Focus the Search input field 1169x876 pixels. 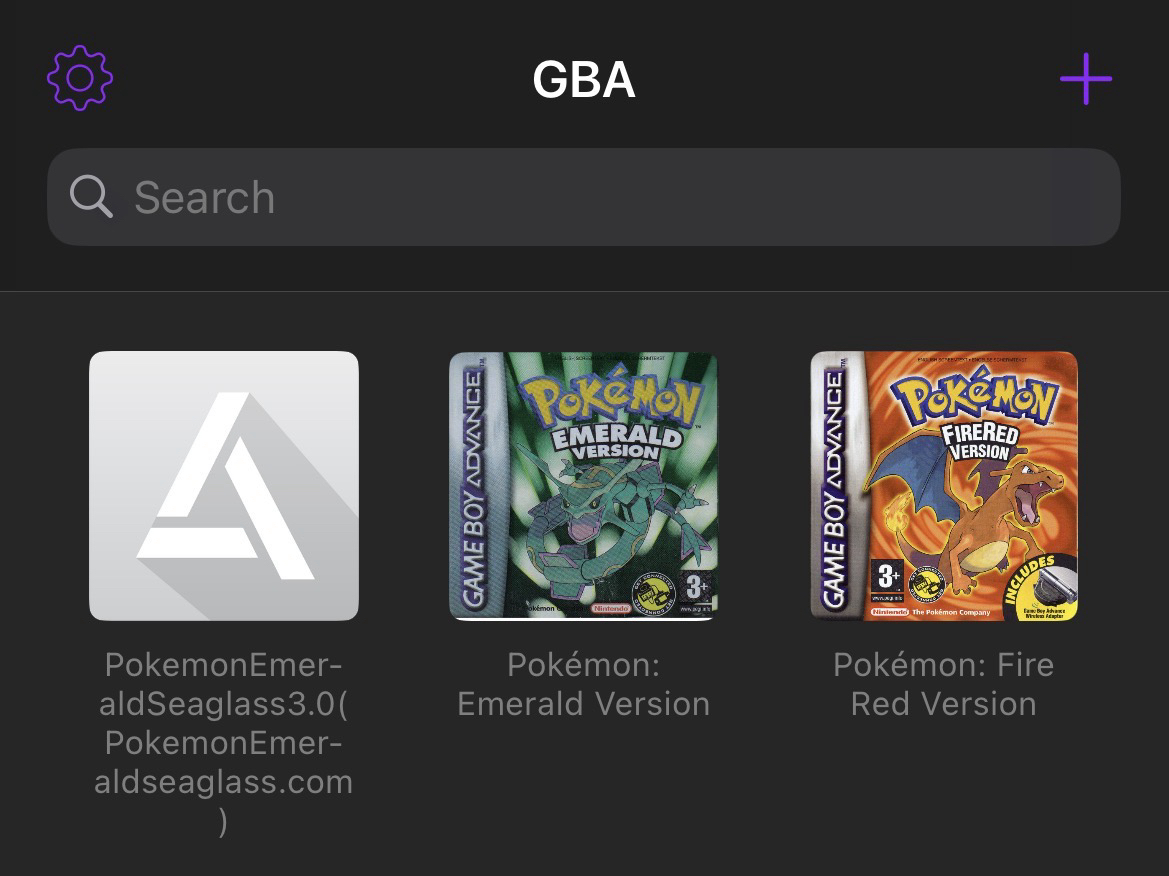(600, 197)
